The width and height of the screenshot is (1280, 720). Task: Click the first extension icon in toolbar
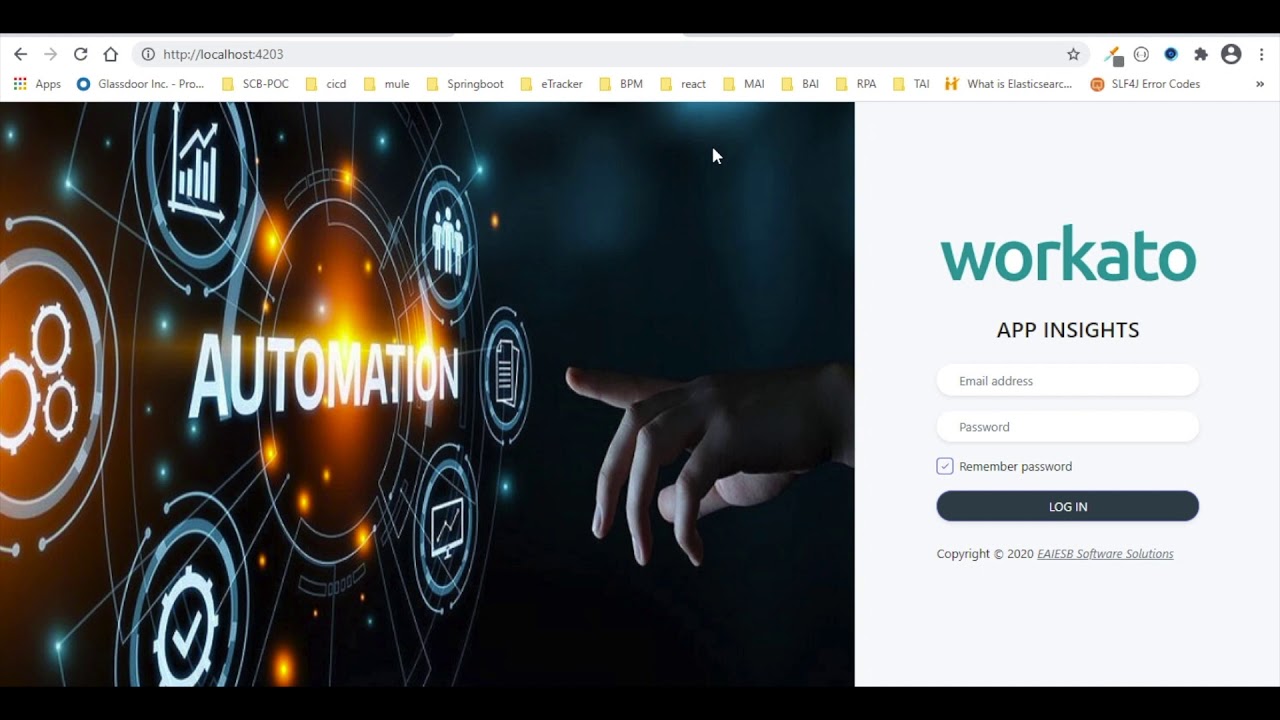[1113, 54]
